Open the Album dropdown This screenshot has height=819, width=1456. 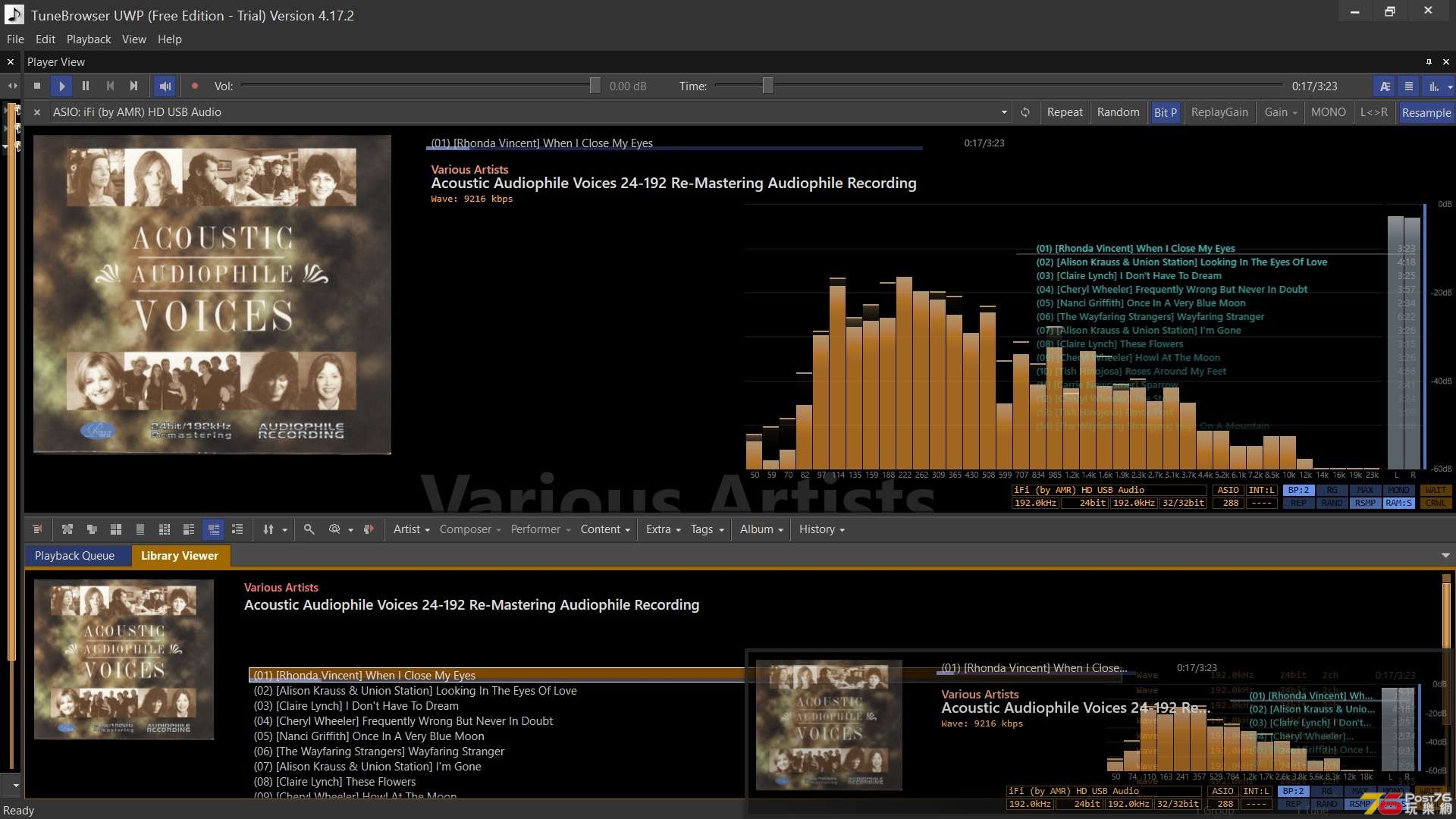click(x=761, y=529)
